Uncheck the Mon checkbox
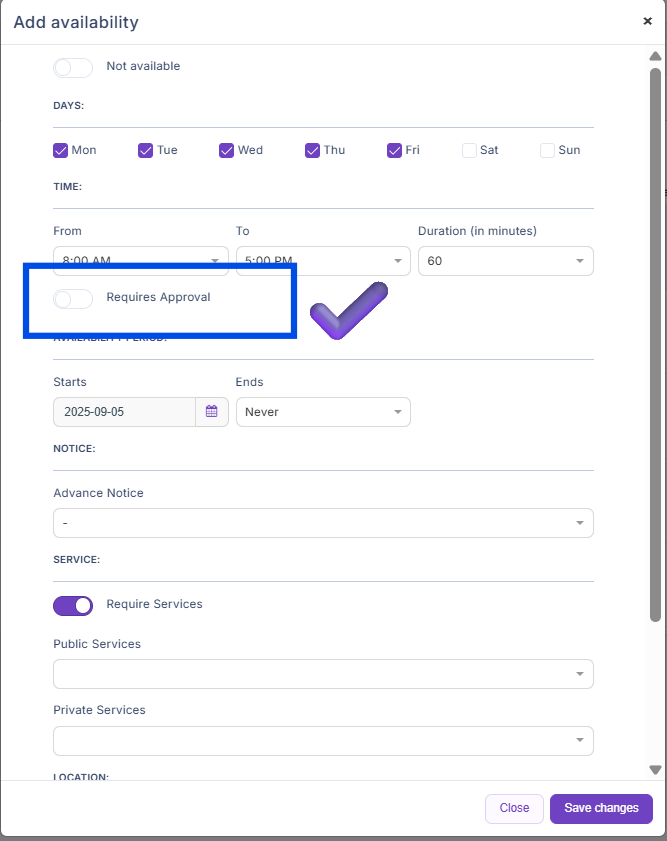667x841 pixels. pos(60,150)
